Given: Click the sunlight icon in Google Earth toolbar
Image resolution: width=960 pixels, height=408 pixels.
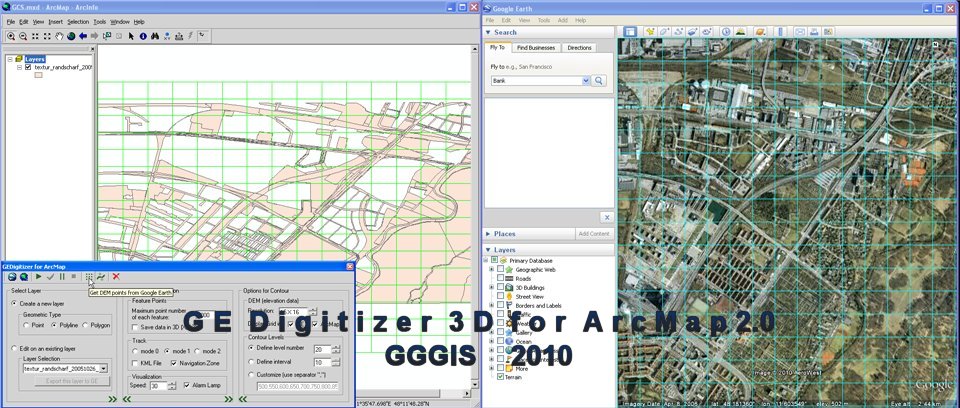Looking at the screenshot, I should 740,31.
